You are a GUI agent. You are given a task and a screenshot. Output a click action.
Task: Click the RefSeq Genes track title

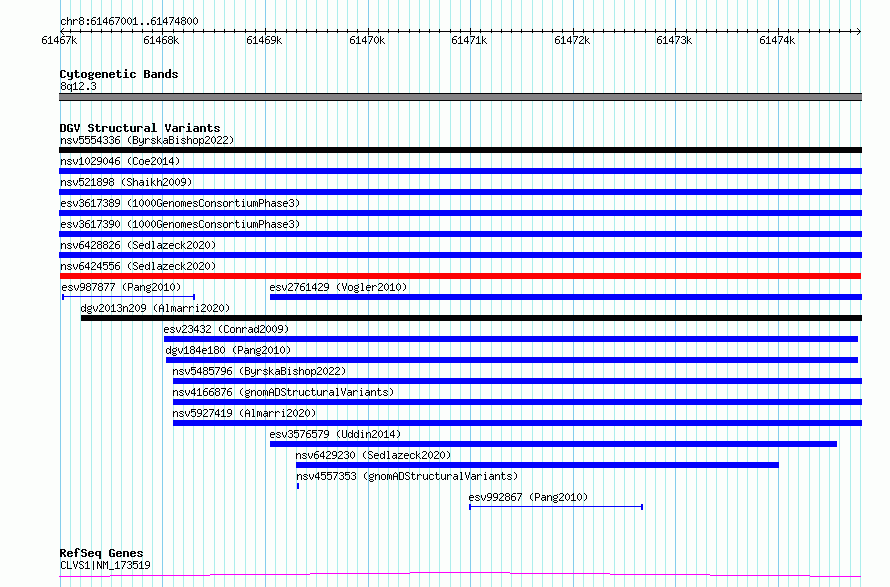(102, 554)
